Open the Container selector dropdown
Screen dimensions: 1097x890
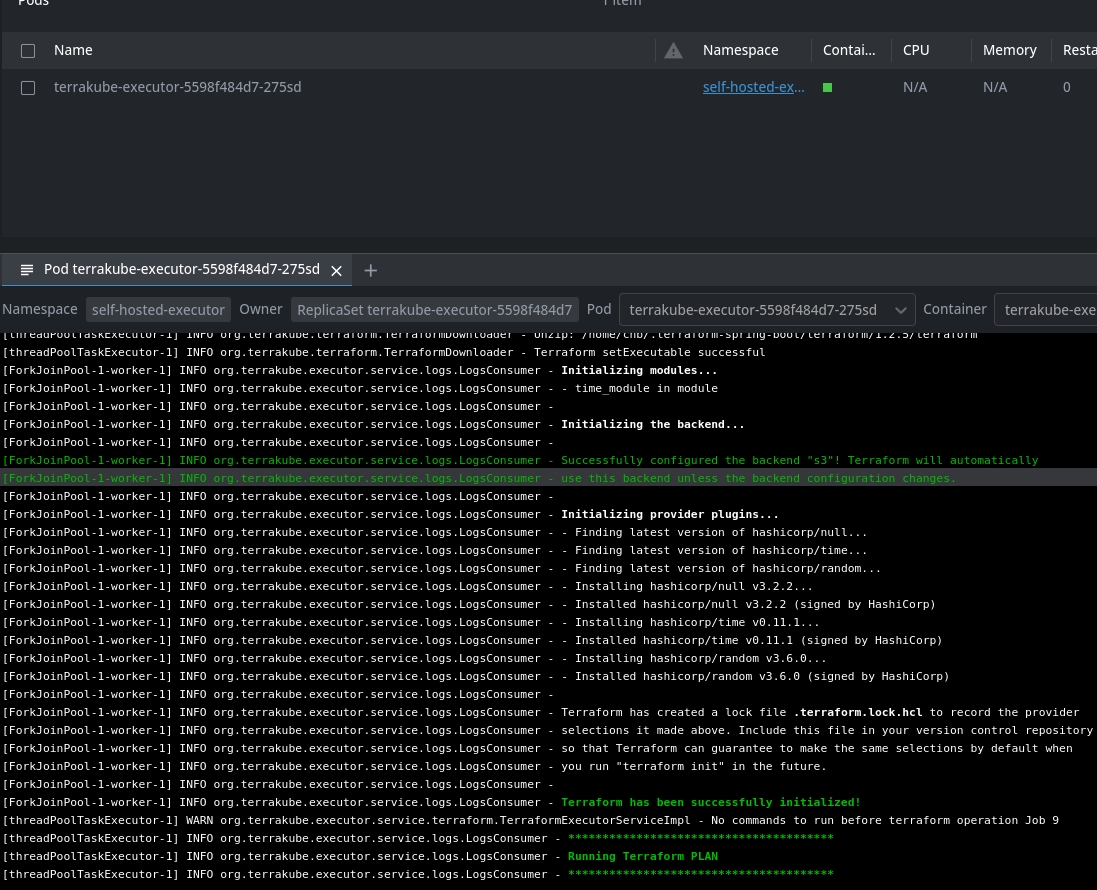pos(1047,310)
